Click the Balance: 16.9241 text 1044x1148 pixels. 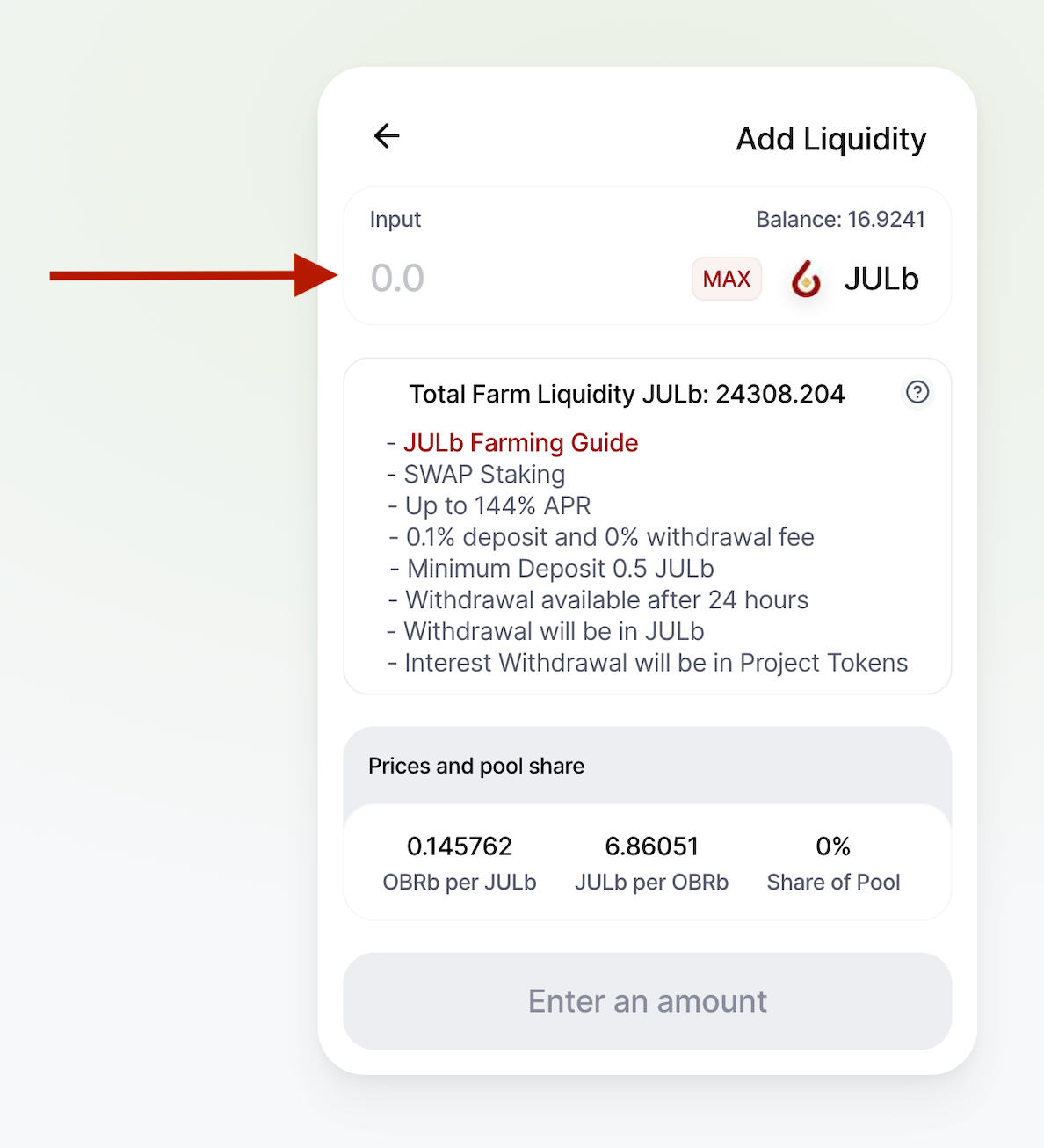coord(840,219)
